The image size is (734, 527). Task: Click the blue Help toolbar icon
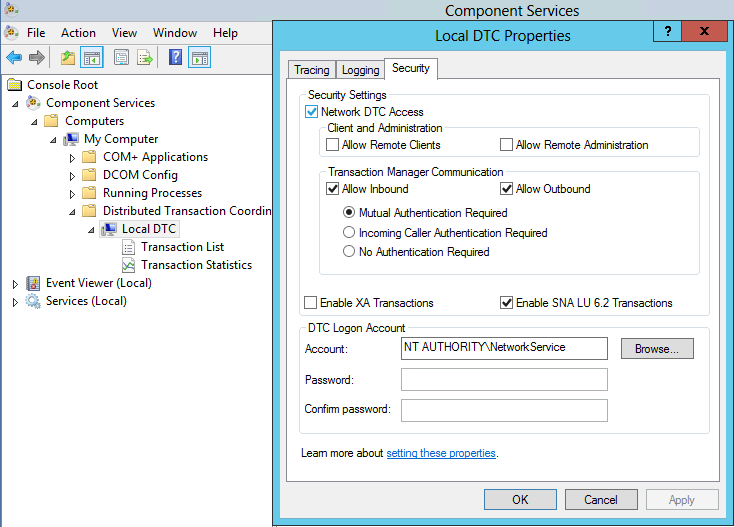(x=175, y=58)
